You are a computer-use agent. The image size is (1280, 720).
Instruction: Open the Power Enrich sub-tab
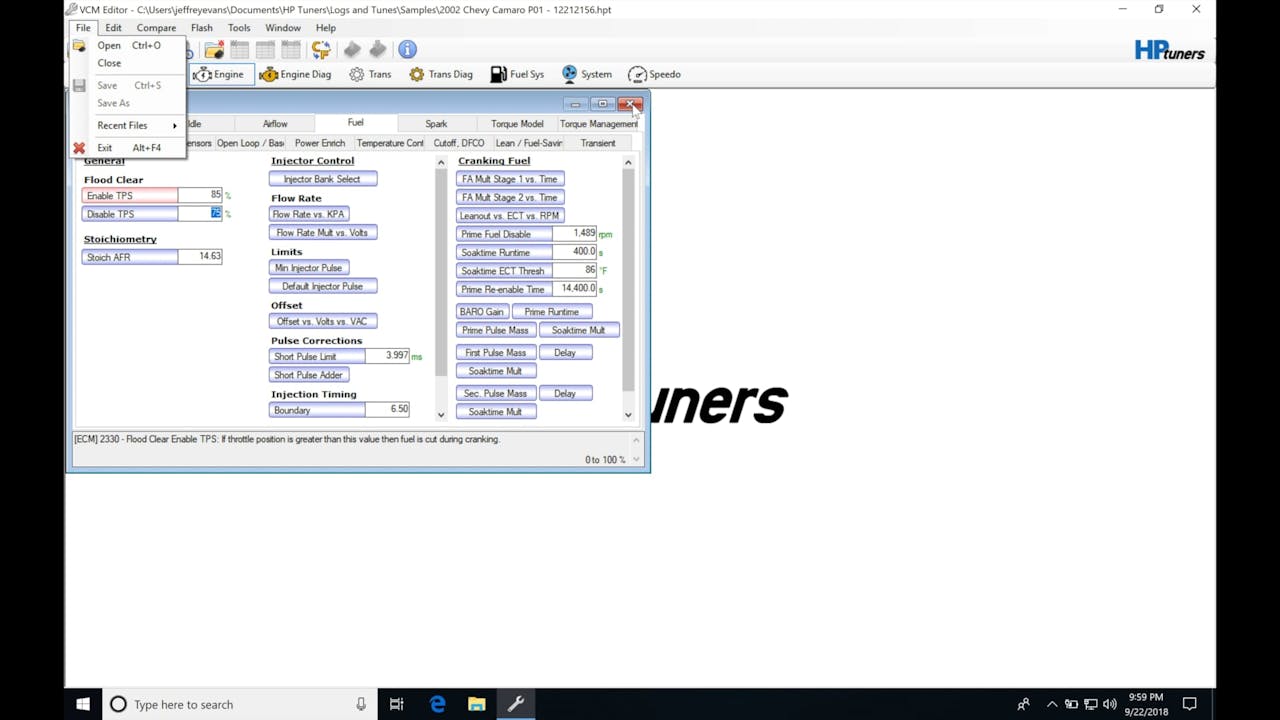pyautogui.click(x=319, y=143)
